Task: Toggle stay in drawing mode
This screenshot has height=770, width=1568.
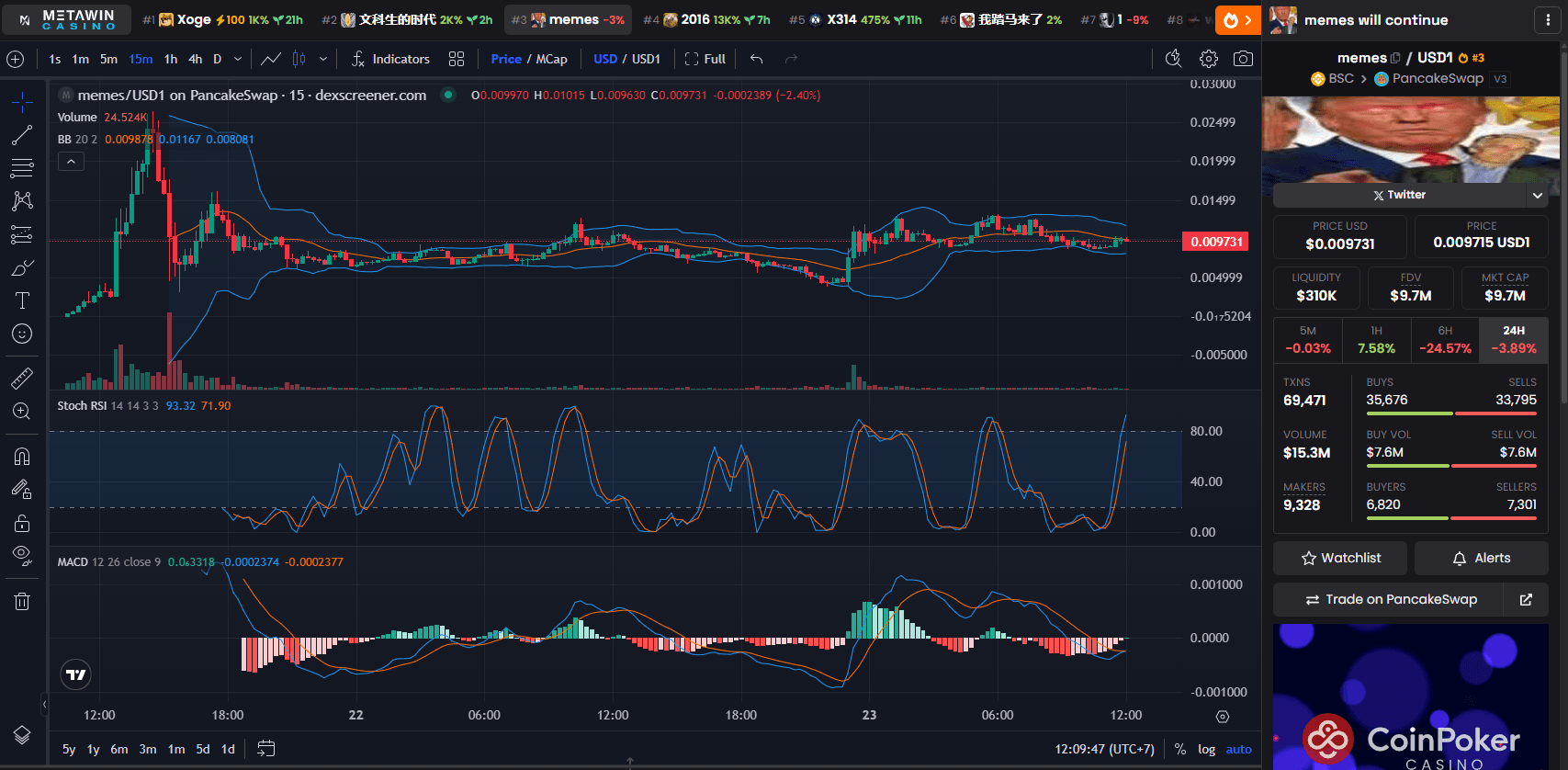Action: (x=22, y=489)
